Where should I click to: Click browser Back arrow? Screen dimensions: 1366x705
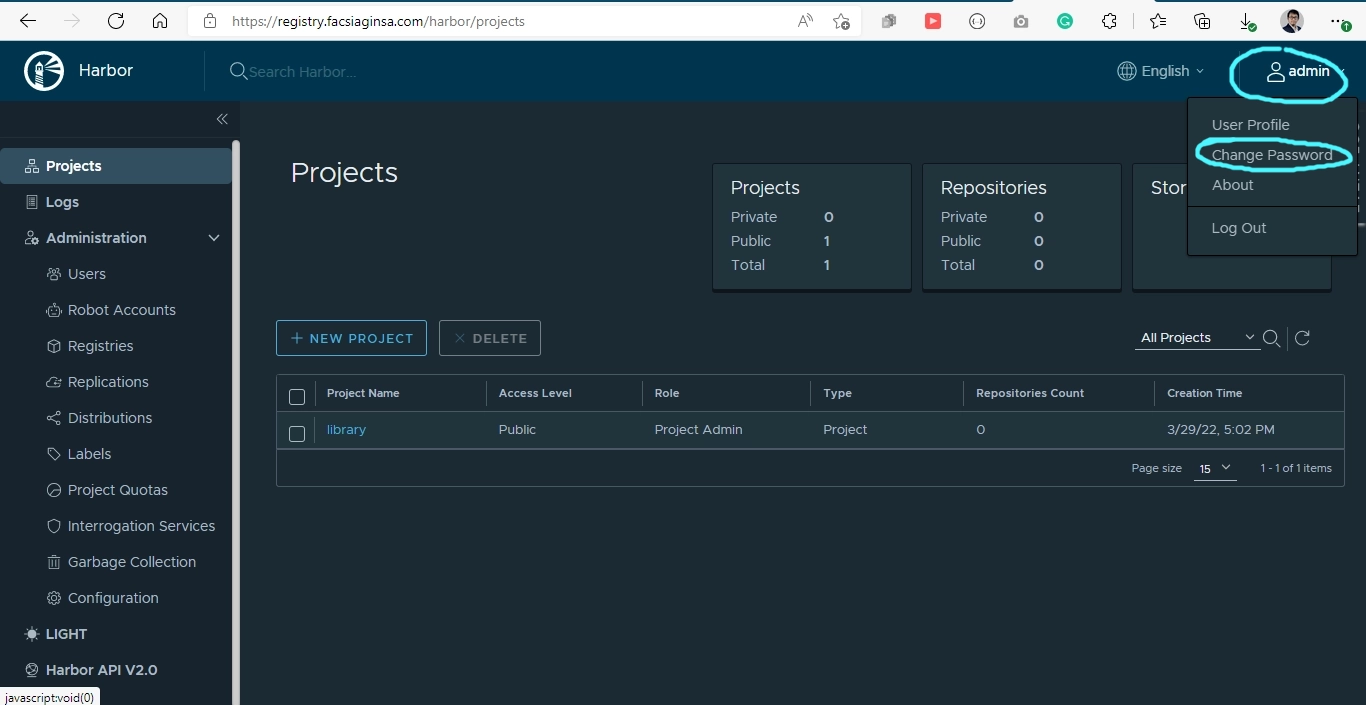pos(28,21)
